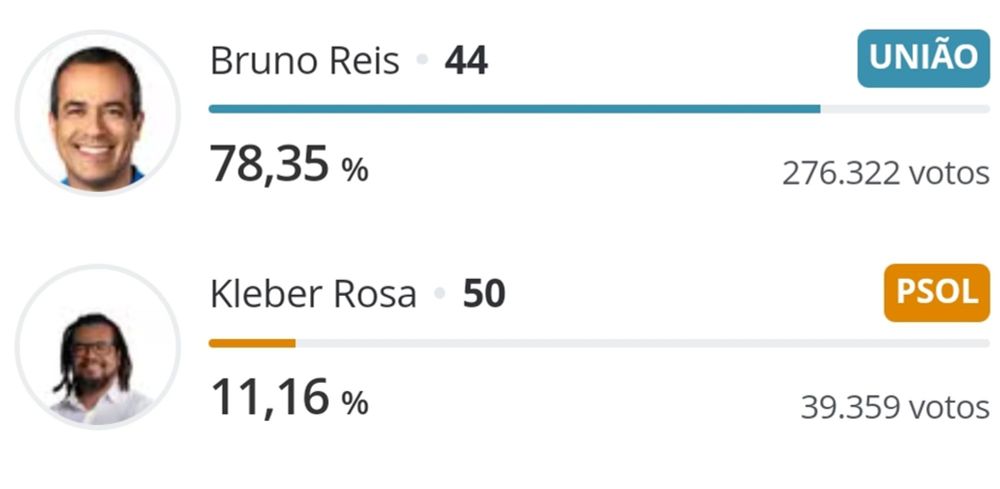Screen dimensions: 1000x489
Task: Click candidate number 50
Action: coord(484,295)
